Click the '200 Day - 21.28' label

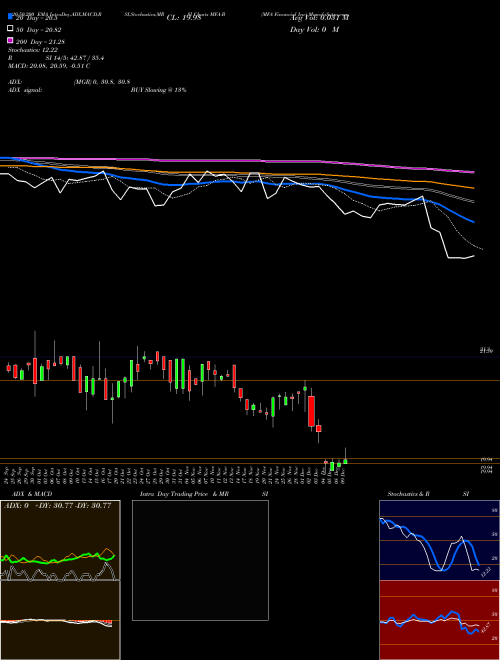click(x=40, y=42)
